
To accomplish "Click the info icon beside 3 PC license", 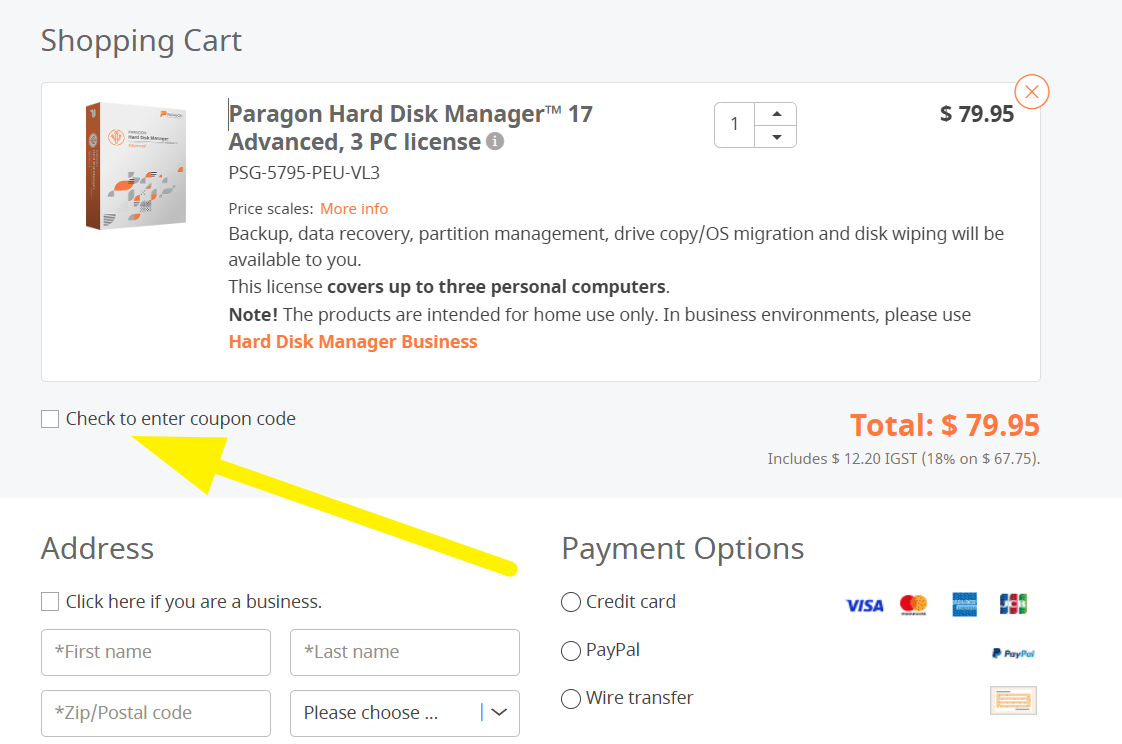I will tap(495, 141).
